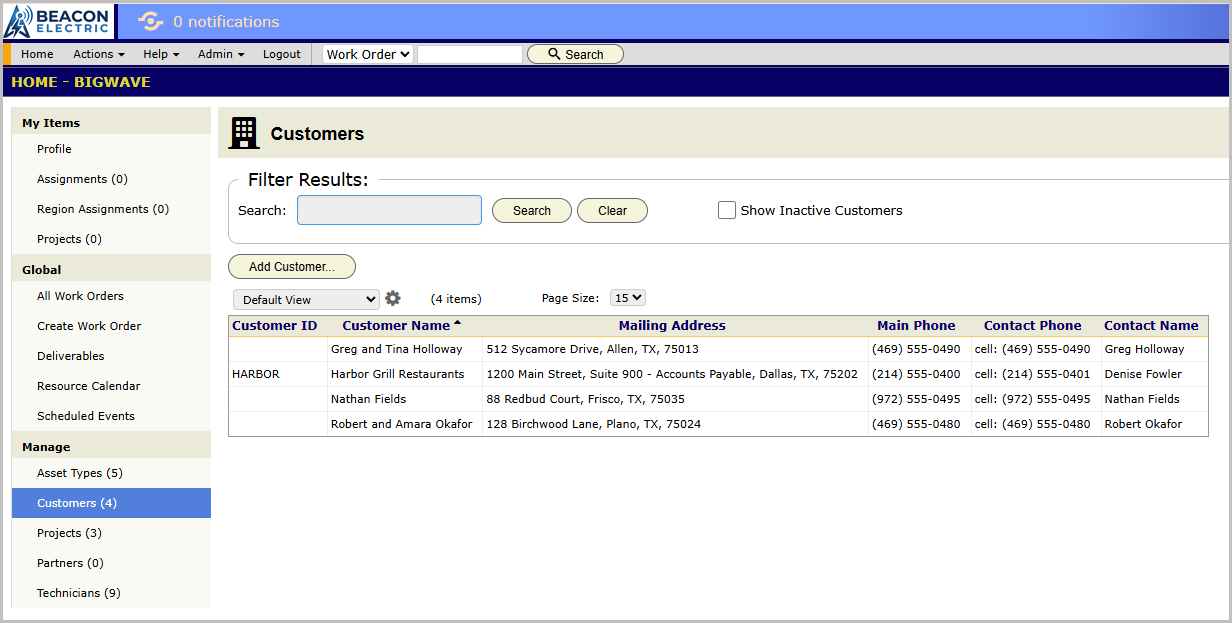Go to Home in the menu bar
The height and width of the screenshot is (623, 1232).
(x=37, y=54)
